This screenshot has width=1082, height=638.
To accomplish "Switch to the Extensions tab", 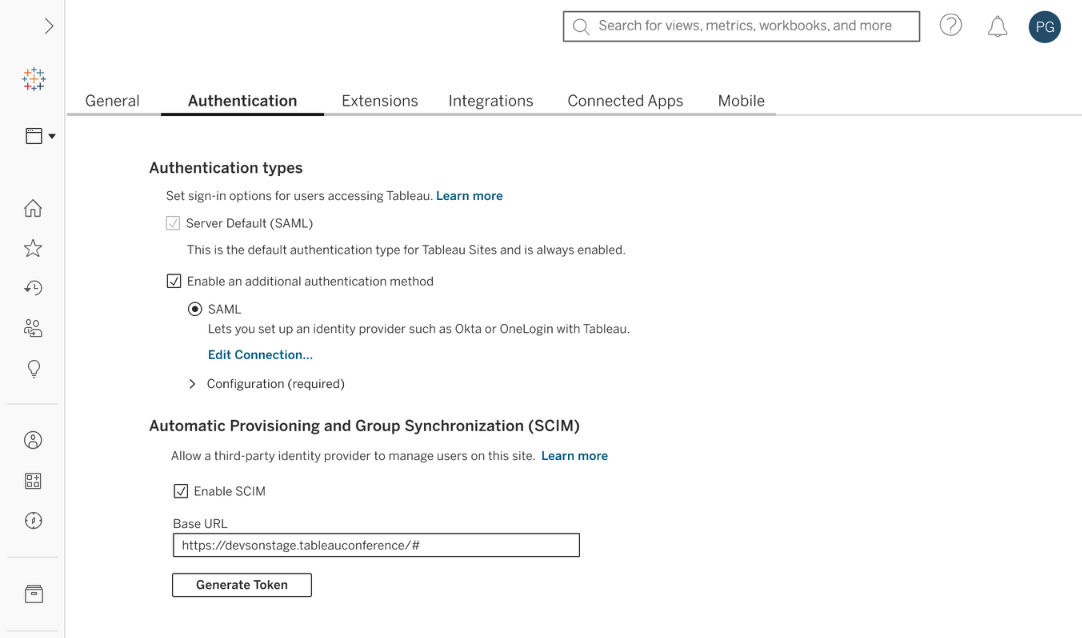I will click(379, 101).
